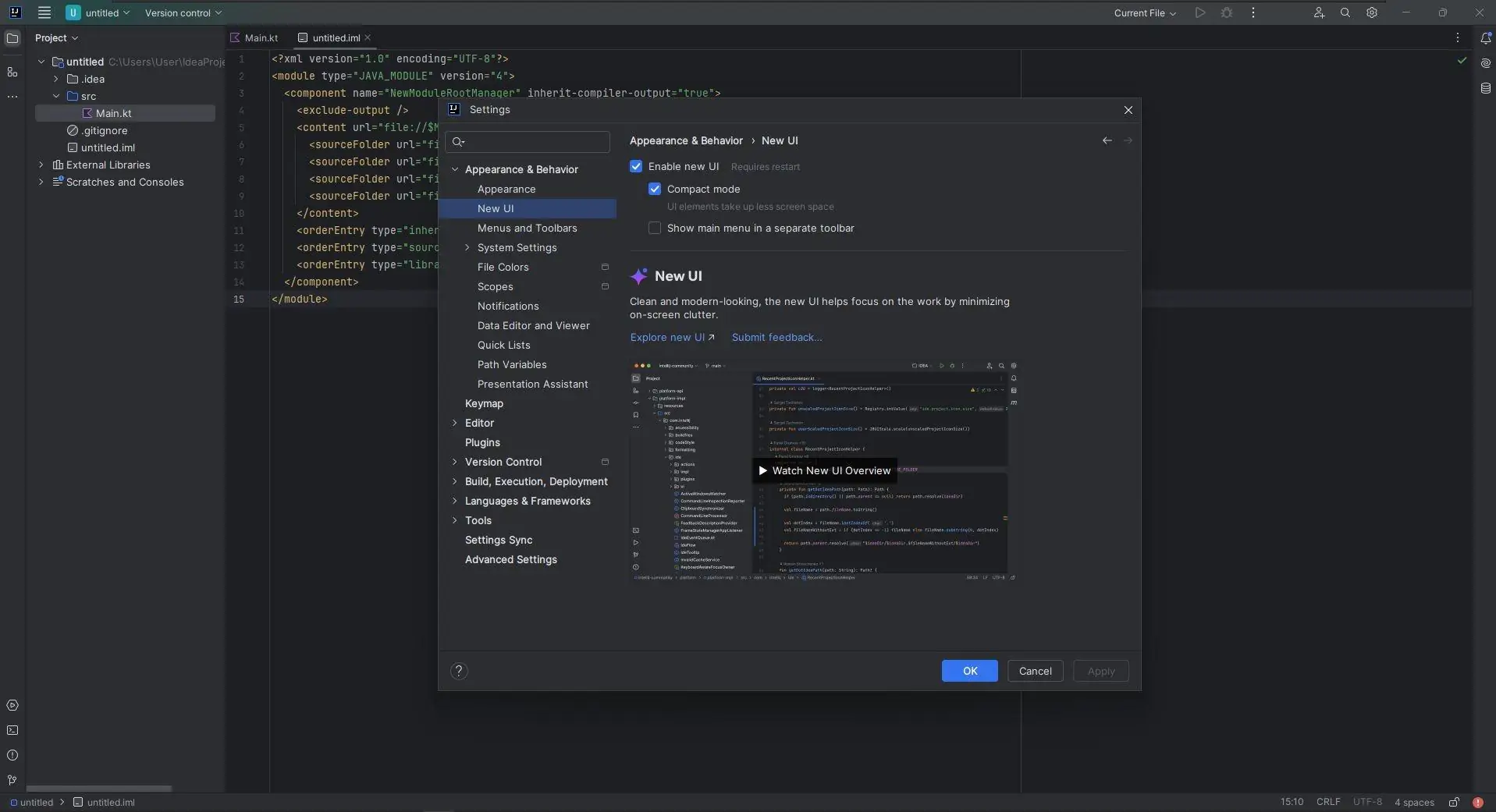
Task: Expand External Libraries in the project tree
Action: click(41, 165)
